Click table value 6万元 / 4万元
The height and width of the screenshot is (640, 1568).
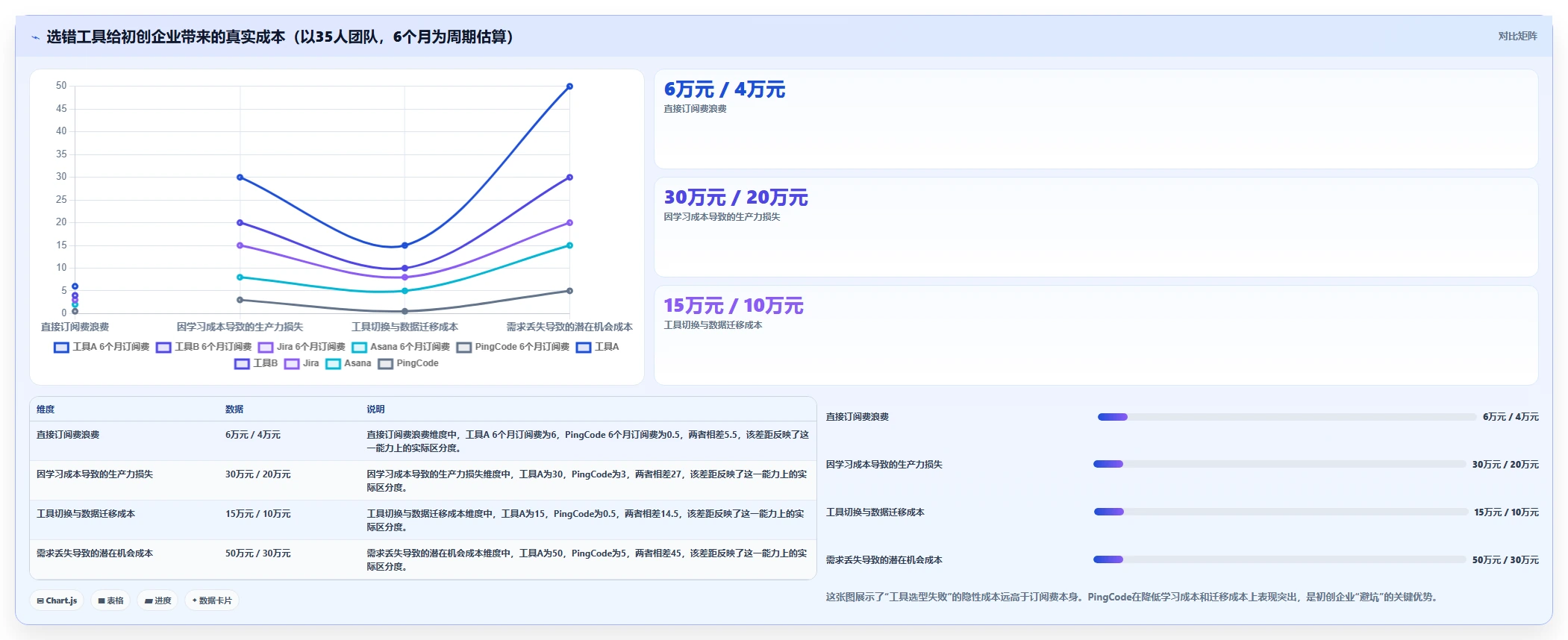[253, 435]
